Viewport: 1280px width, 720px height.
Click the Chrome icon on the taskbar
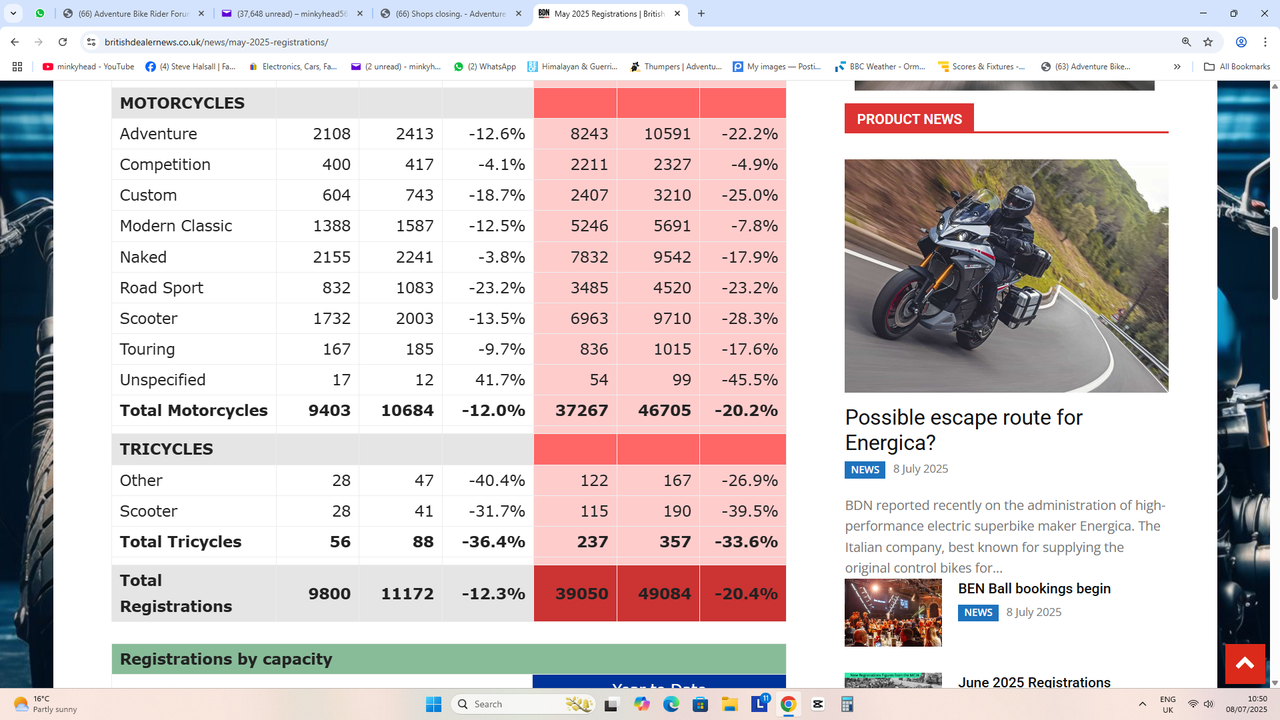coord(788,704)
